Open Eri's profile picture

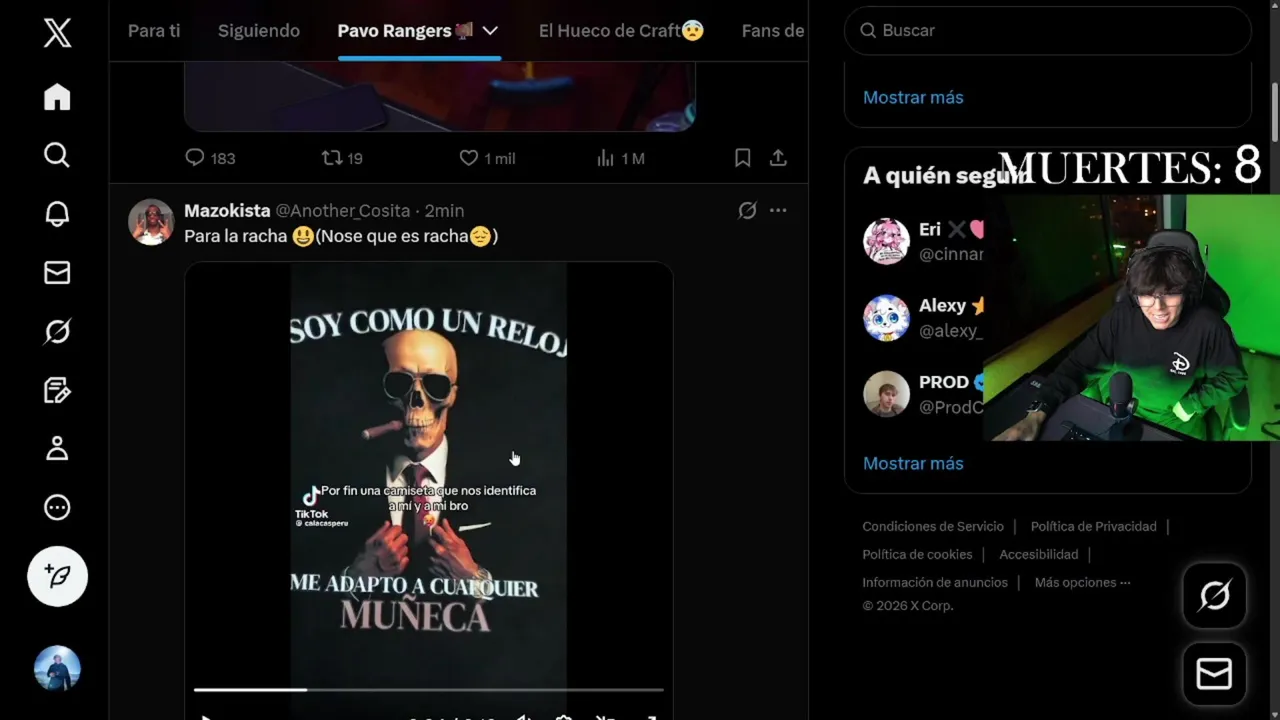point(886,242)
